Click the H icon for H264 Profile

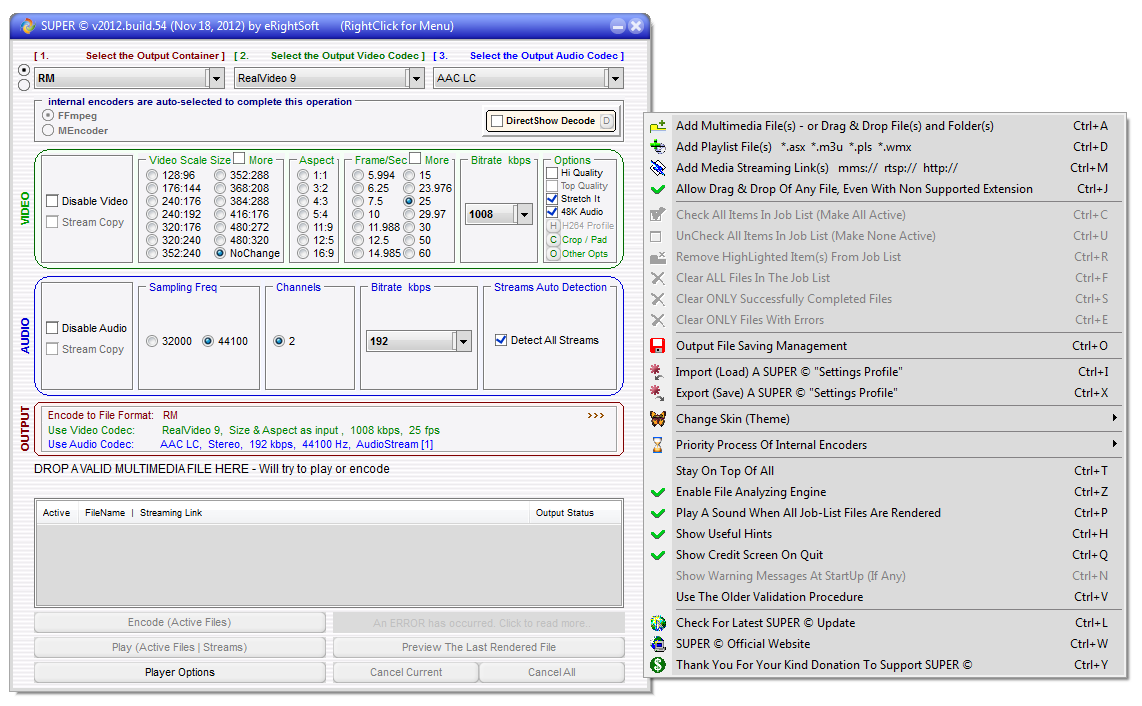click(554, 227)
